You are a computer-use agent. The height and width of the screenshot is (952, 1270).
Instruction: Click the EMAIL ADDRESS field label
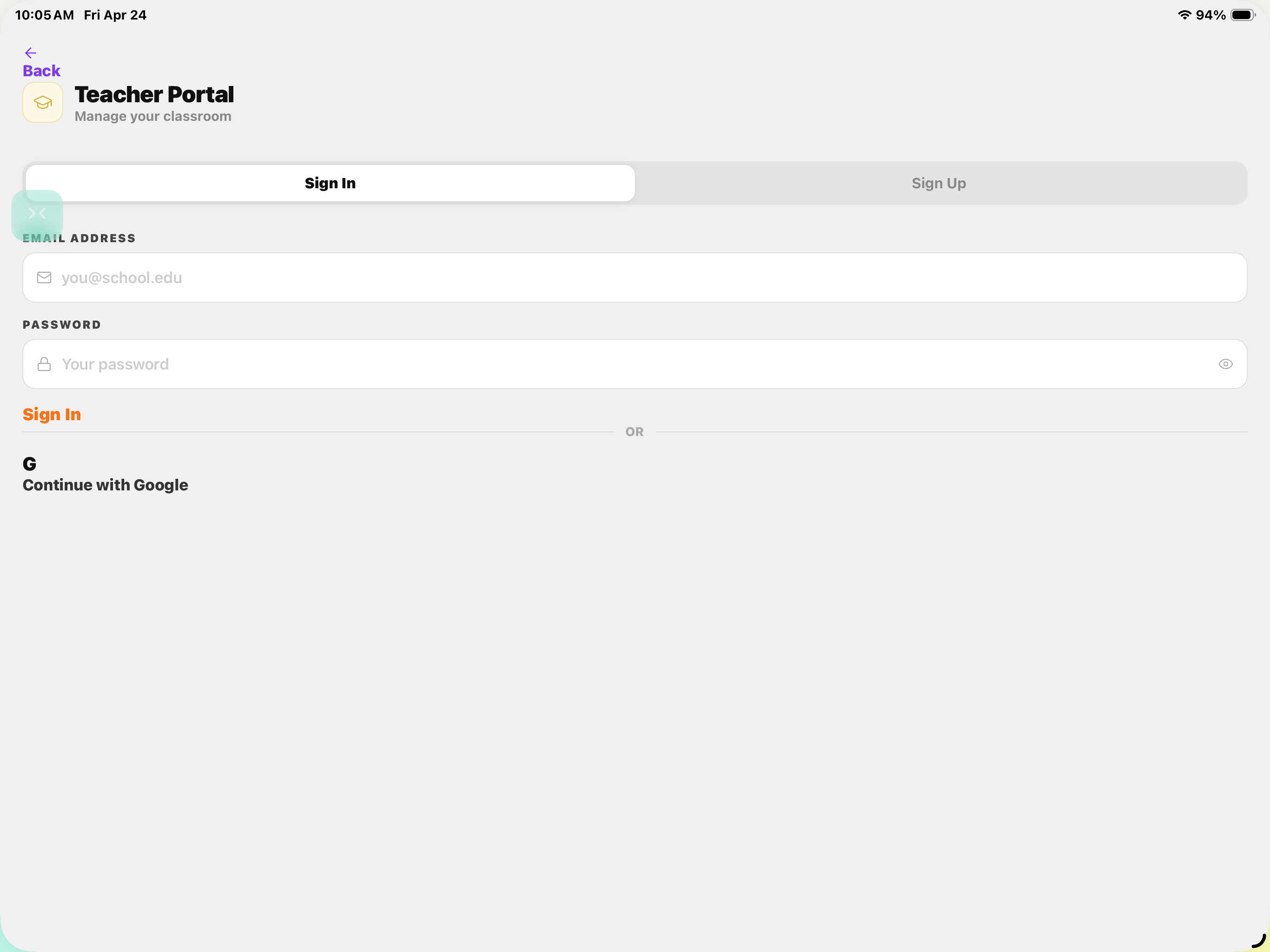79,238
